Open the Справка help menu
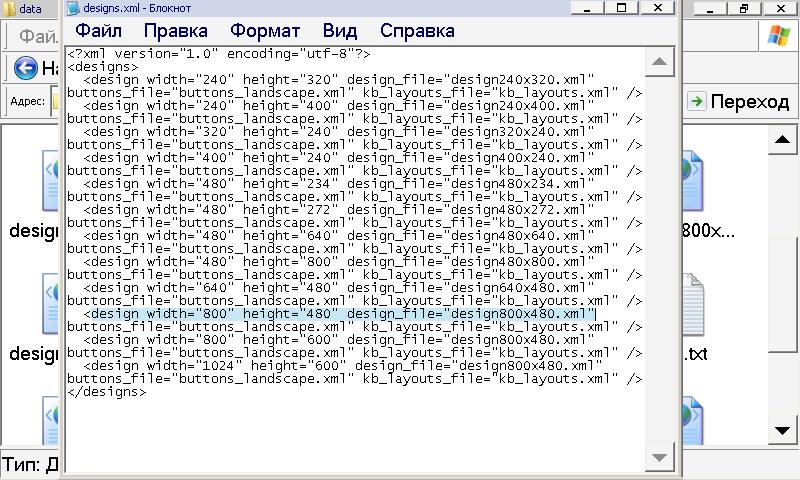 [x=417, y=31]
